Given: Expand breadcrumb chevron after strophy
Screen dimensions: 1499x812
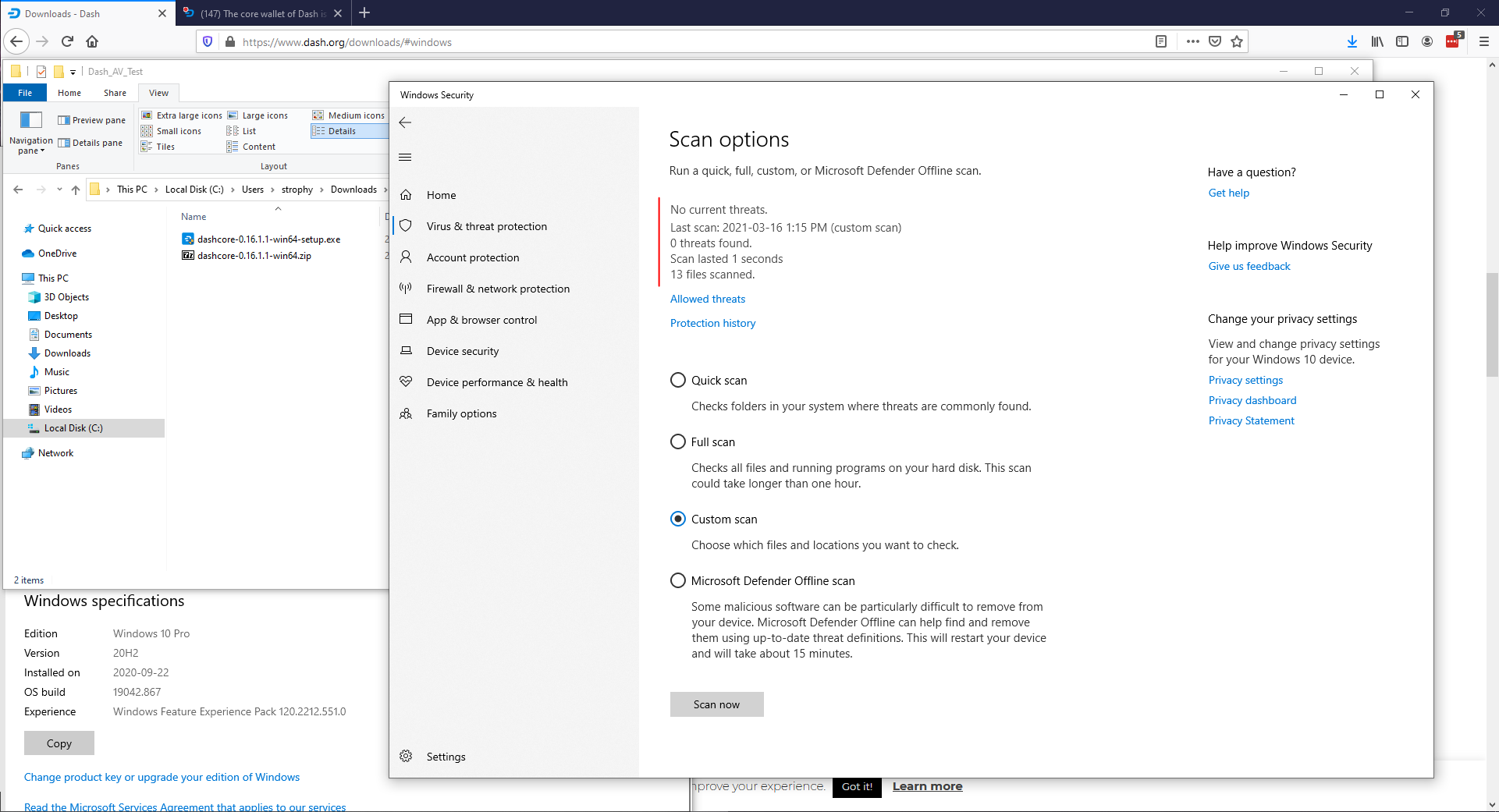Looking at the screenshot, I should pos(321,190).
